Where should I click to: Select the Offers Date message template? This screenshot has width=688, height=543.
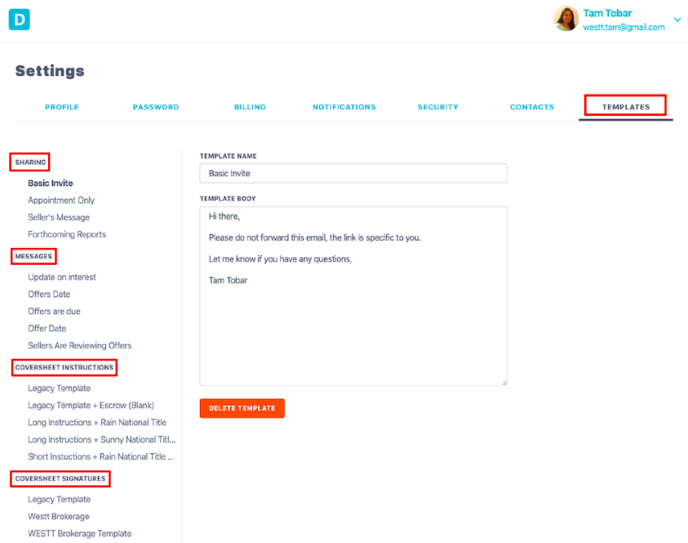pos(49,294)
